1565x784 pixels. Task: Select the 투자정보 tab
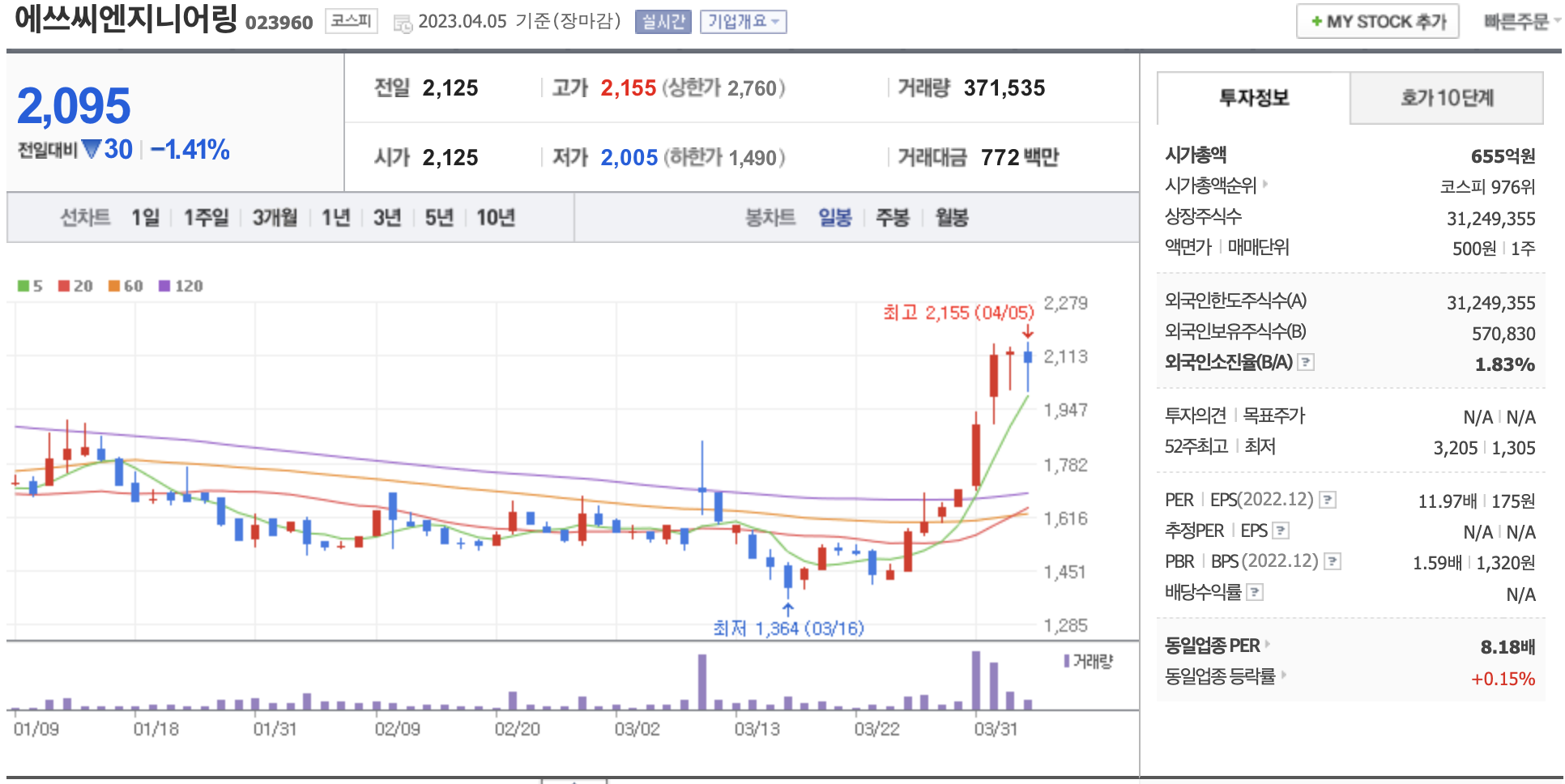point(1253,98)
